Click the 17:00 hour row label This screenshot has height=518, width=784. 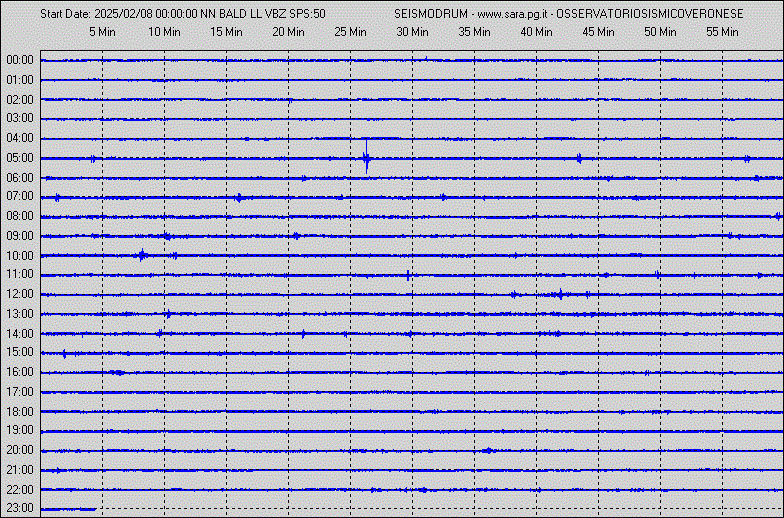(x=20, y=392)
